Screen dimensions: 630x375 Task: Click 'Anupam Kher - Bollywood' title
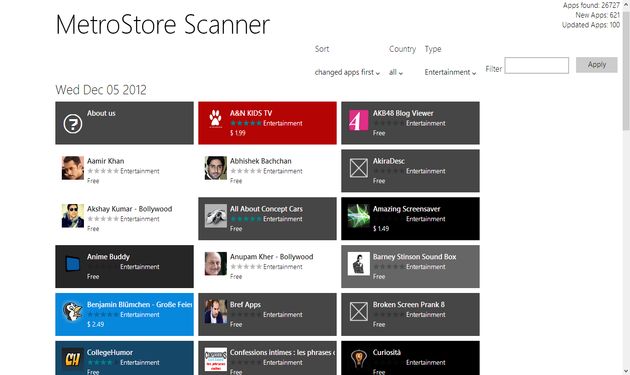point(272,257)
